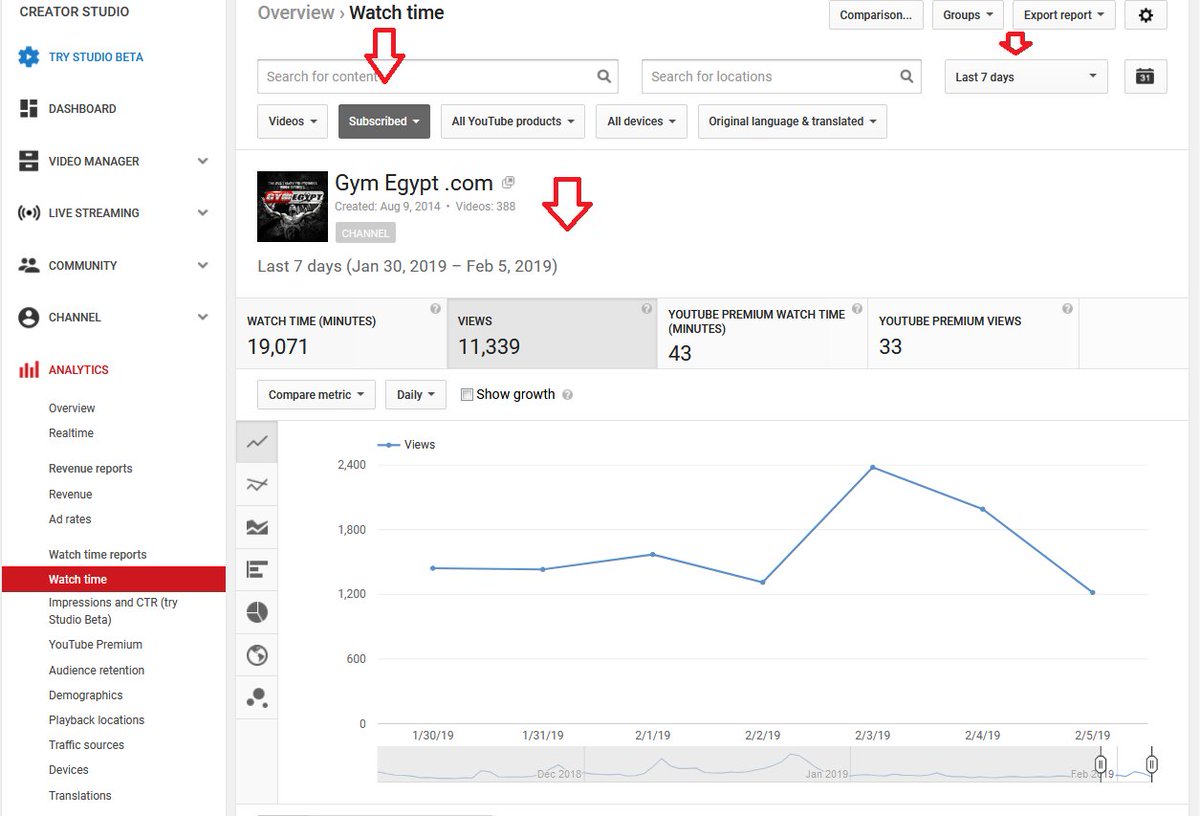Open the Groups dropdown
Viewport: 1200px width, 816px height.
(x=968, y=15)
